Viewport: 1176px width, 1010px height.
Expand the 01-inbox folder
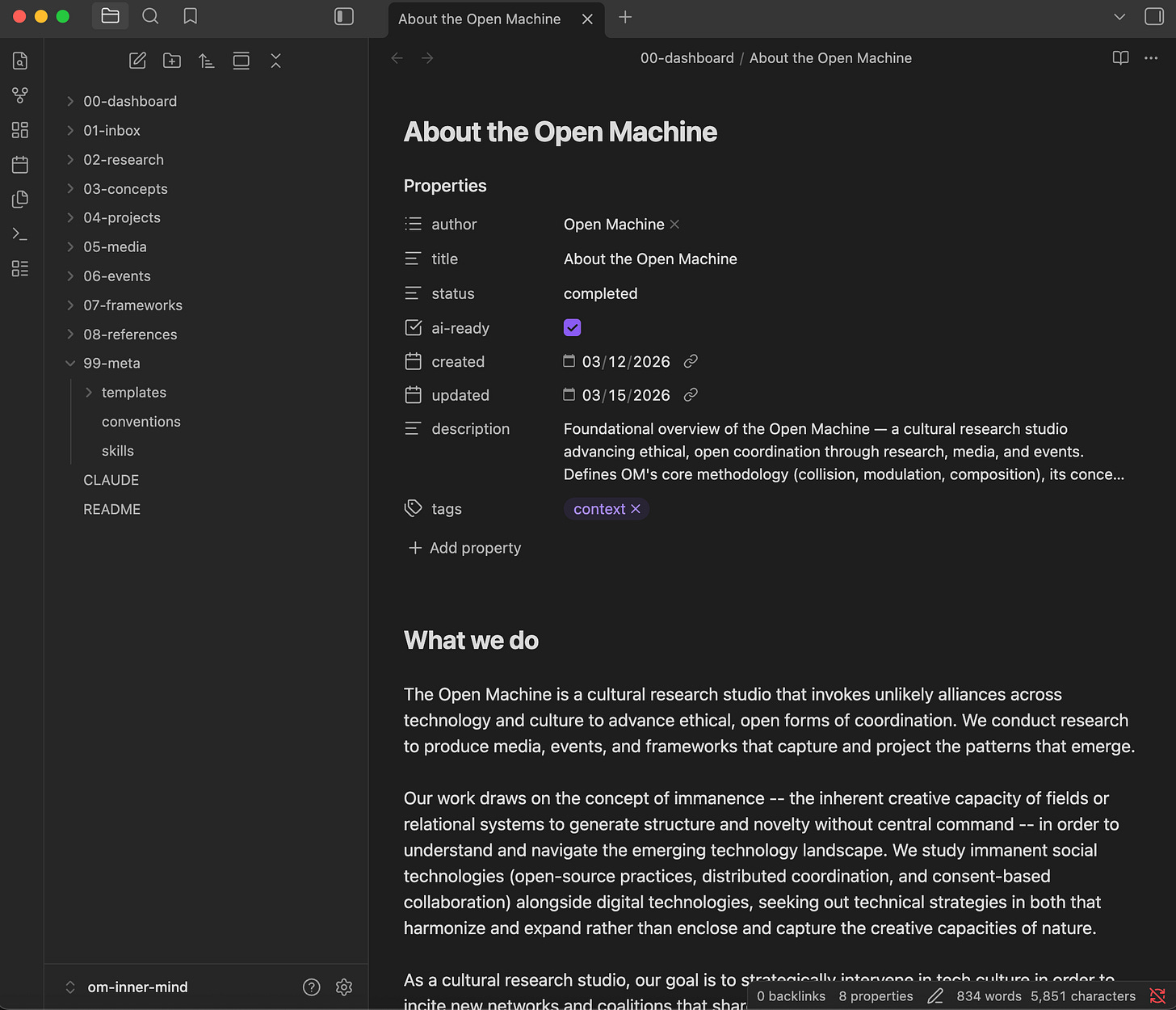tap(70, 130)
